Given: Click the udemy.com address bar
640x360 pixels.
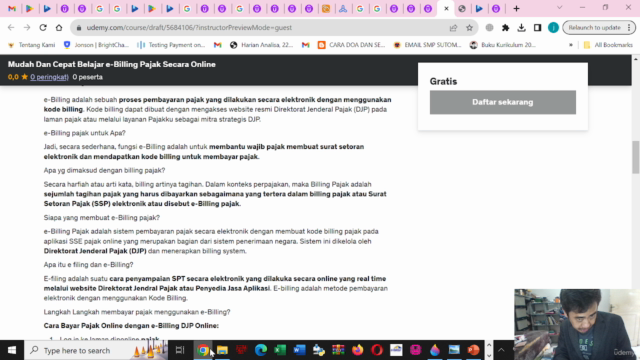Looking at the screenshot, I should pyautogui.click(x=261, y=28).
